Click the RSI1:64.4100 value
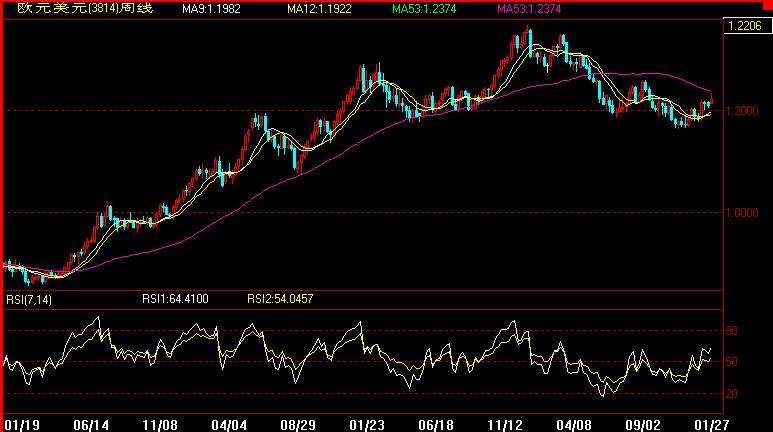 (x=176, y=299)
